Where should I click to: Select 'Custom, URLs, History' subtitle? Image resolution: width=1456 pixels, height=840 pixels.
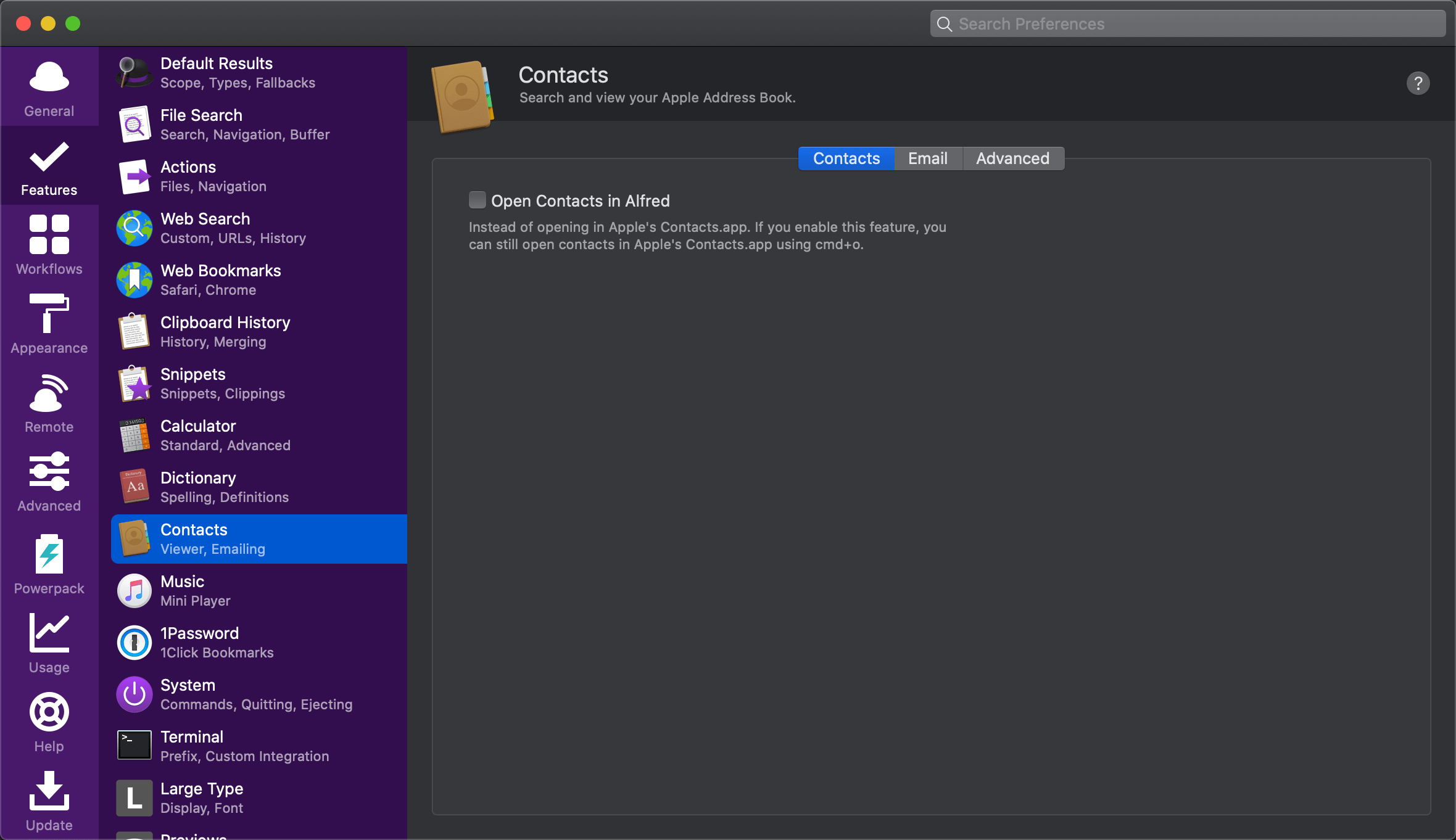pyautogui.click(x=233, y=238)
